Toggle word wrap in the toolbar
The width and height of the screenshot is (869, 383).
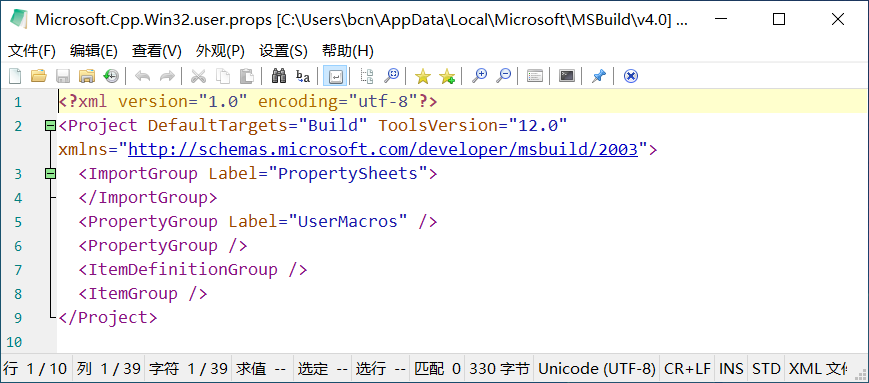click(335, 76)
